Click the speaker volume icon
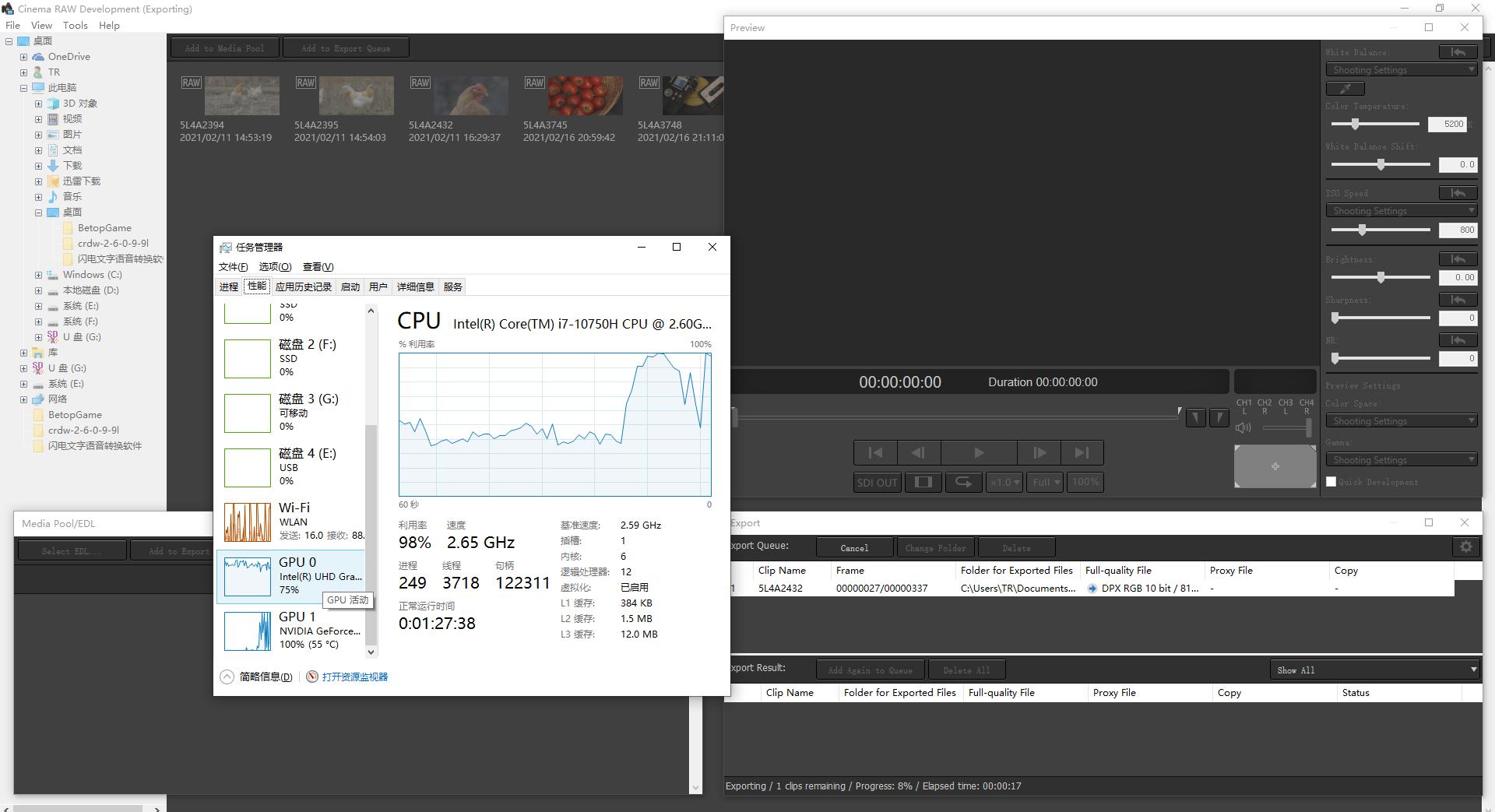Image resolution: width=1495 pixels, height=812 pixels. point(1243,427)
